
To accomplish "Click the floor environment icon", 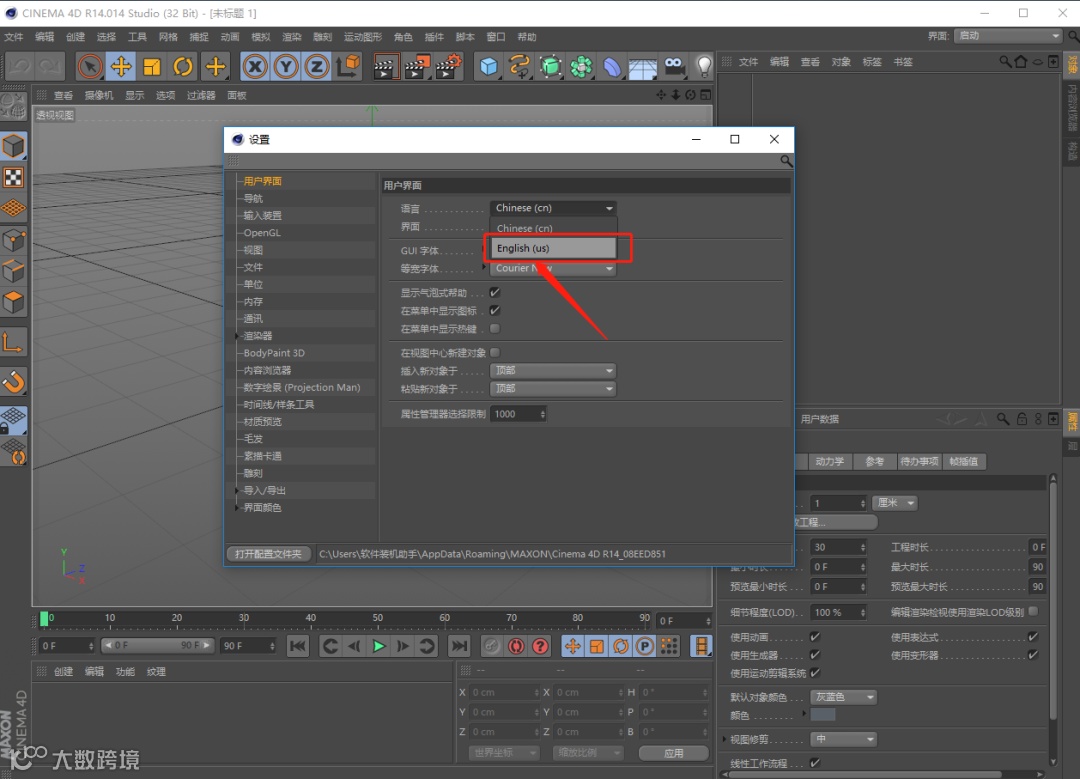I will pyautogui.click(x=642, y=68).
